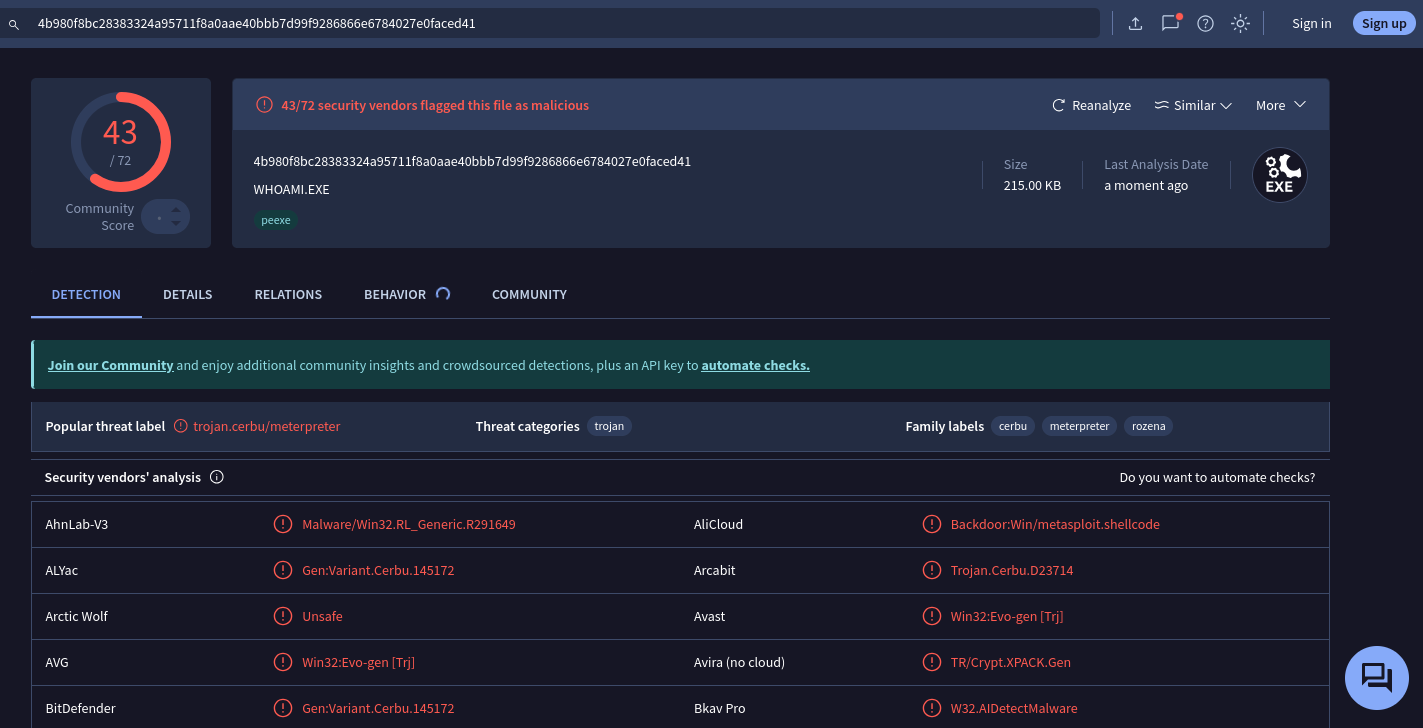Click the search magnifier icon
1423x728 pixels.
[14, 23]
